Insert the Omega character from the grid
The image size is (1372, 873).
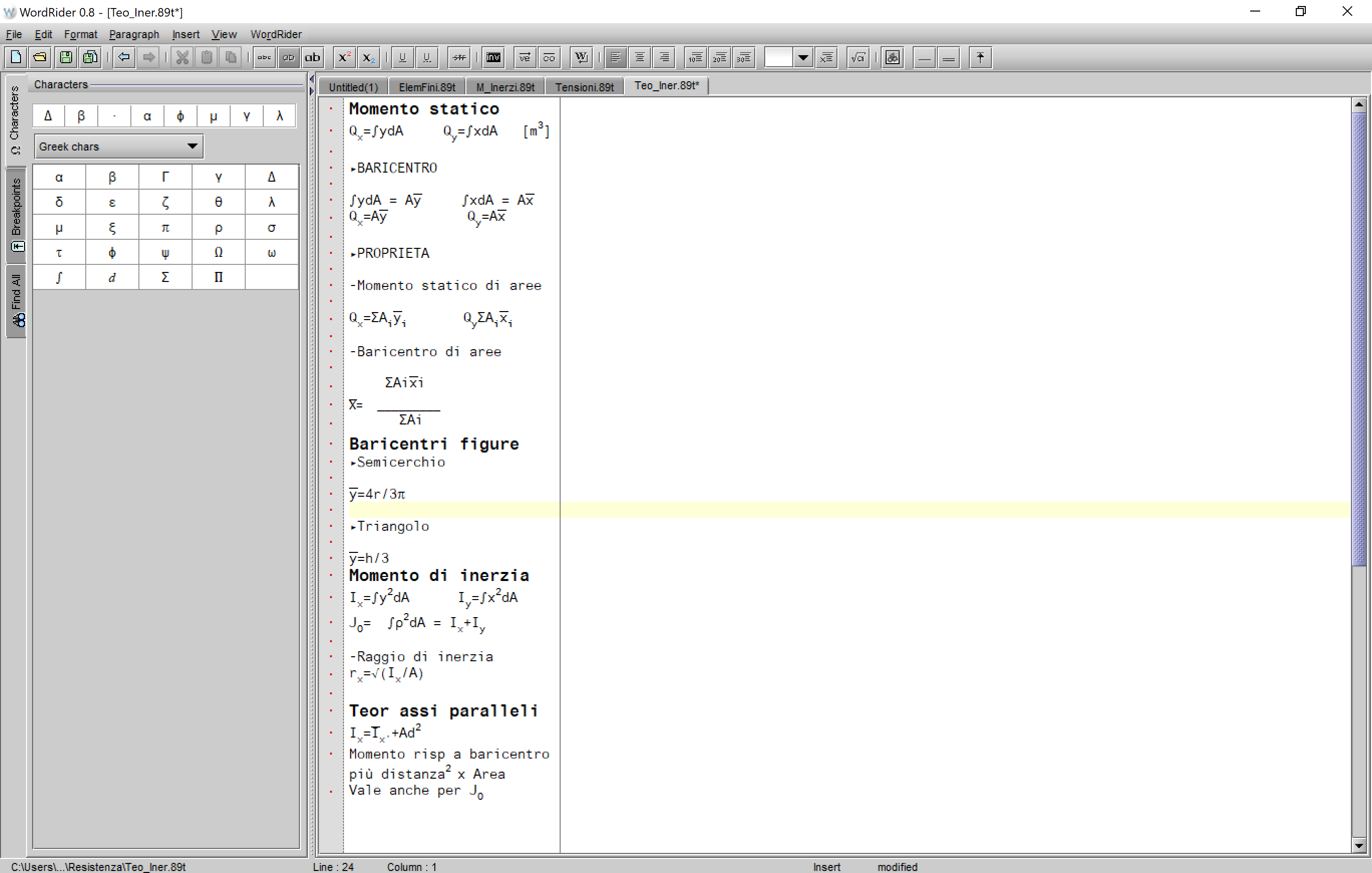tap(218, 252)
